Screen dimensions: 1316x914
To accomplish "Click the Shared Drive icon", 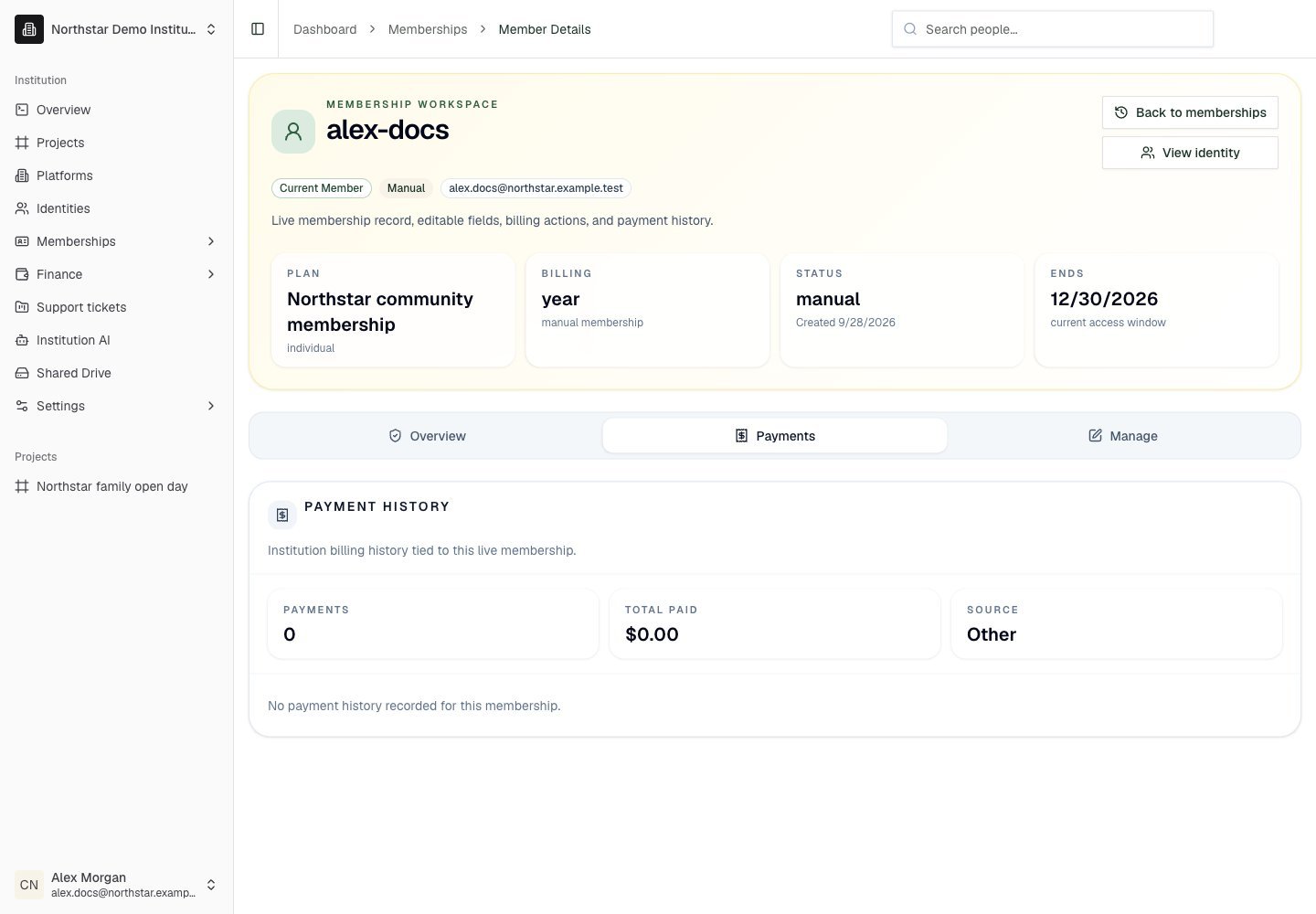I will (22, 373).
